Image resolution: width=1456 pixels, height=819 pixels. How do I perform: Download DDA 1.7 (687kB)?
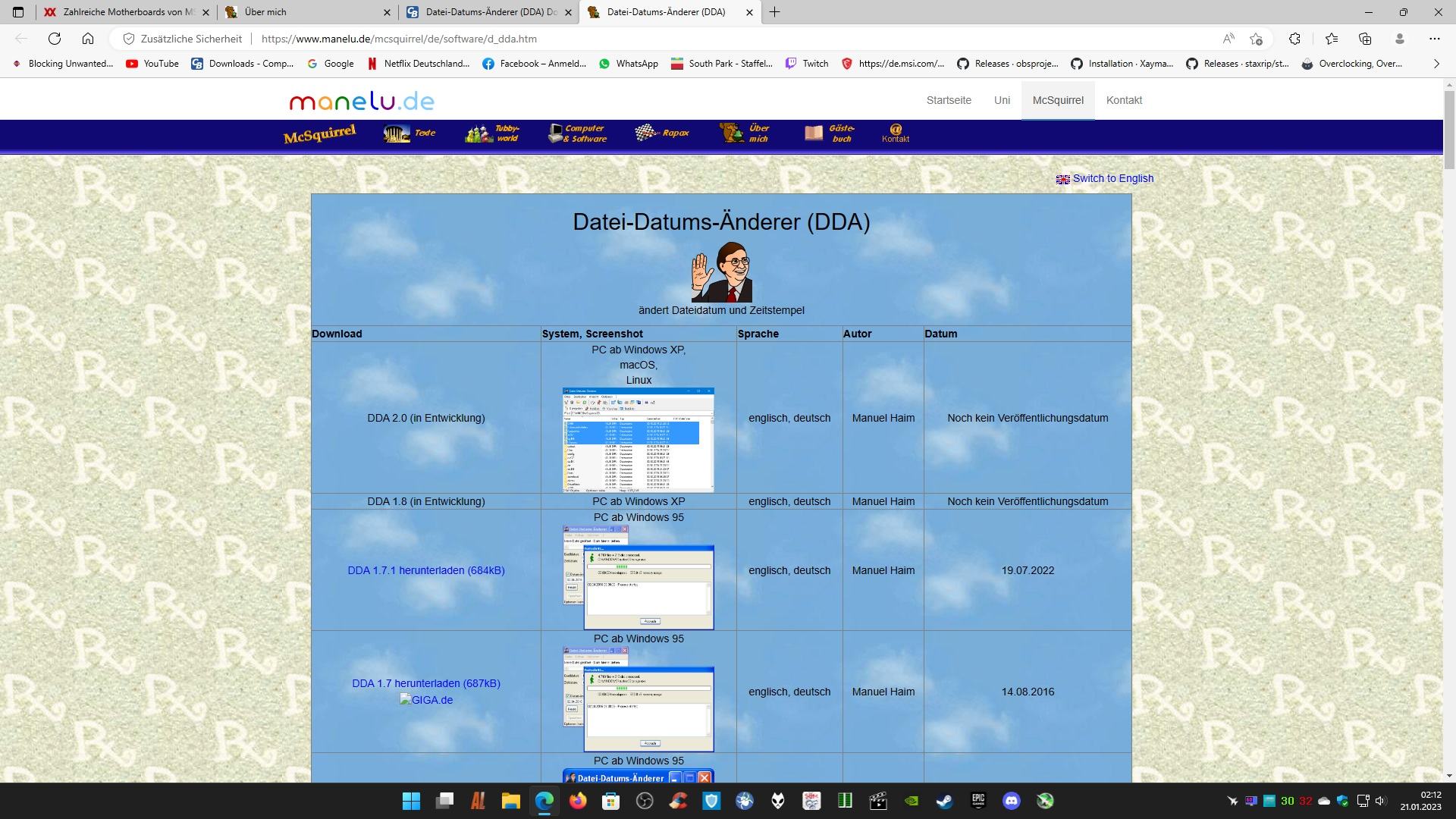426,683
